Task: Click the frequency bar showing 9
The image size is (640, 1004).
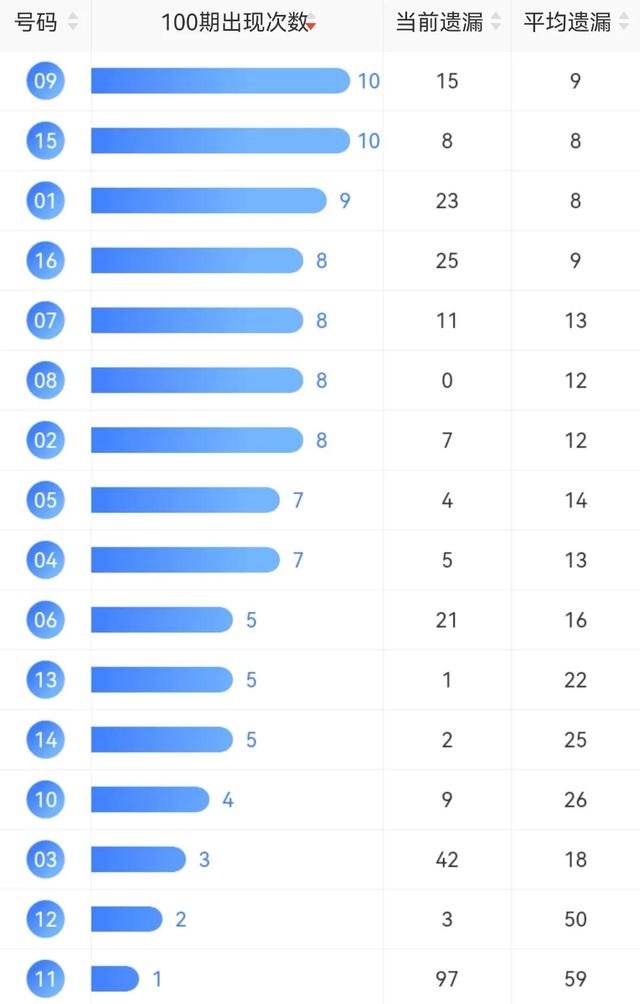Action: tap(209, 200)
